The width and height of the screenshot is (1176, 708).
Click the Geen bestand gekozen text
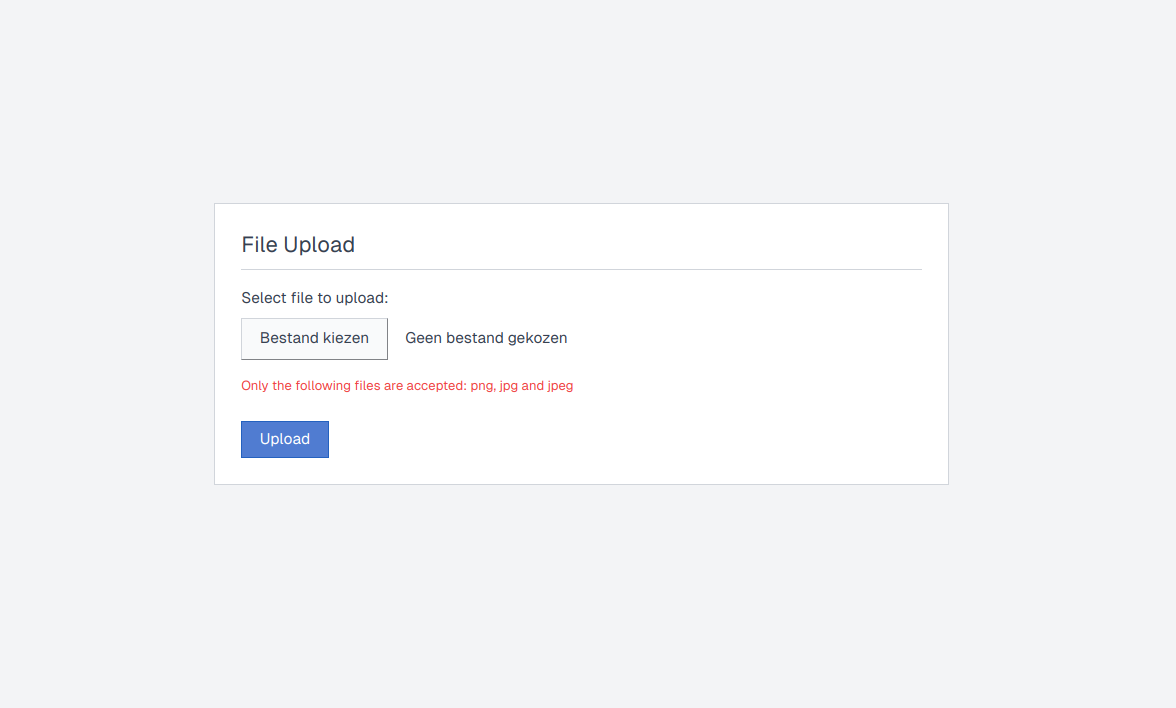486,339
